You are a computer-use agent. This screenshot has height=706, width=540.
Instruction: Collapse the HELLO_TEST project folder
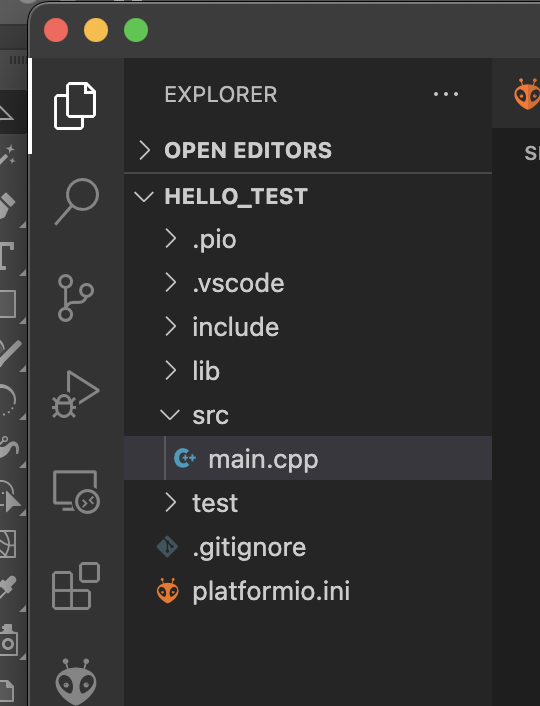308,196
